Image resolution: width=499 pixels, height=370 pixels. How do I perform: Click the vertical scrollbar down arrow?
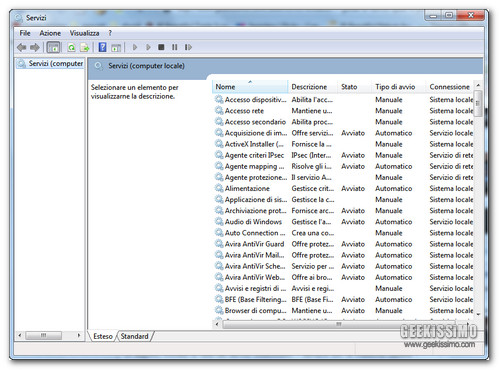click(478, 314)
